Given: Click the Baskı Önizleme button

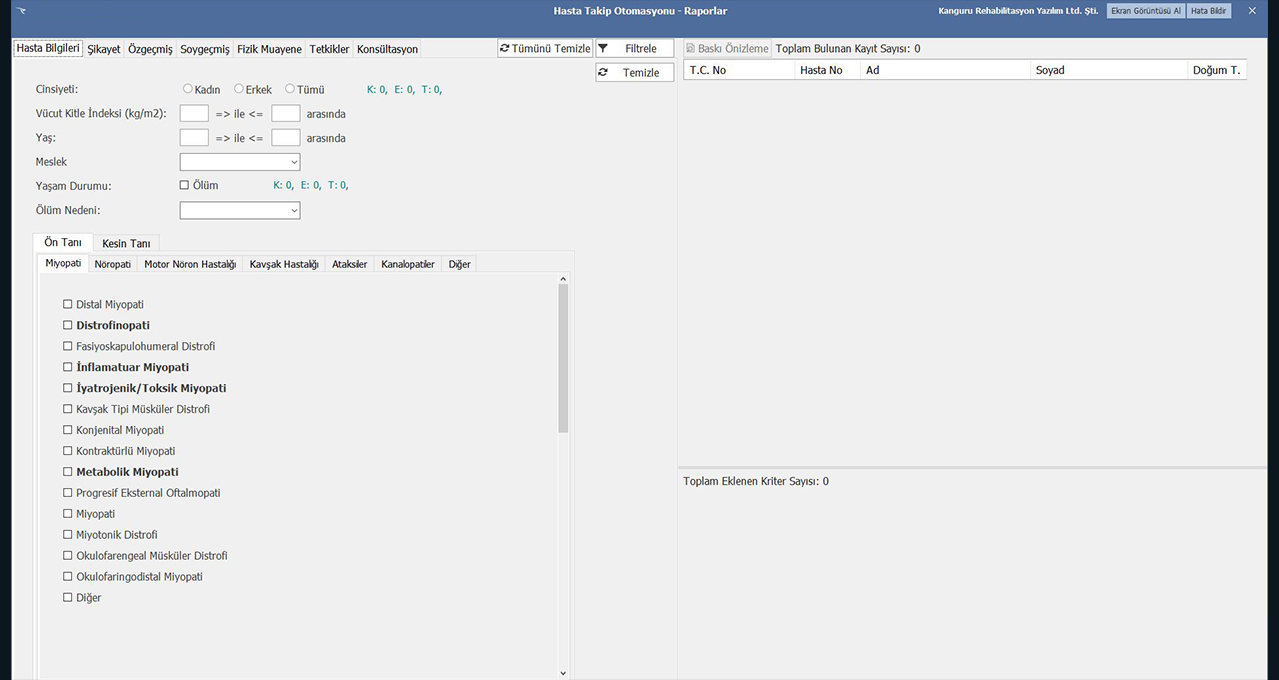Looking at the screenshot, I should click(x=727, y=48).
